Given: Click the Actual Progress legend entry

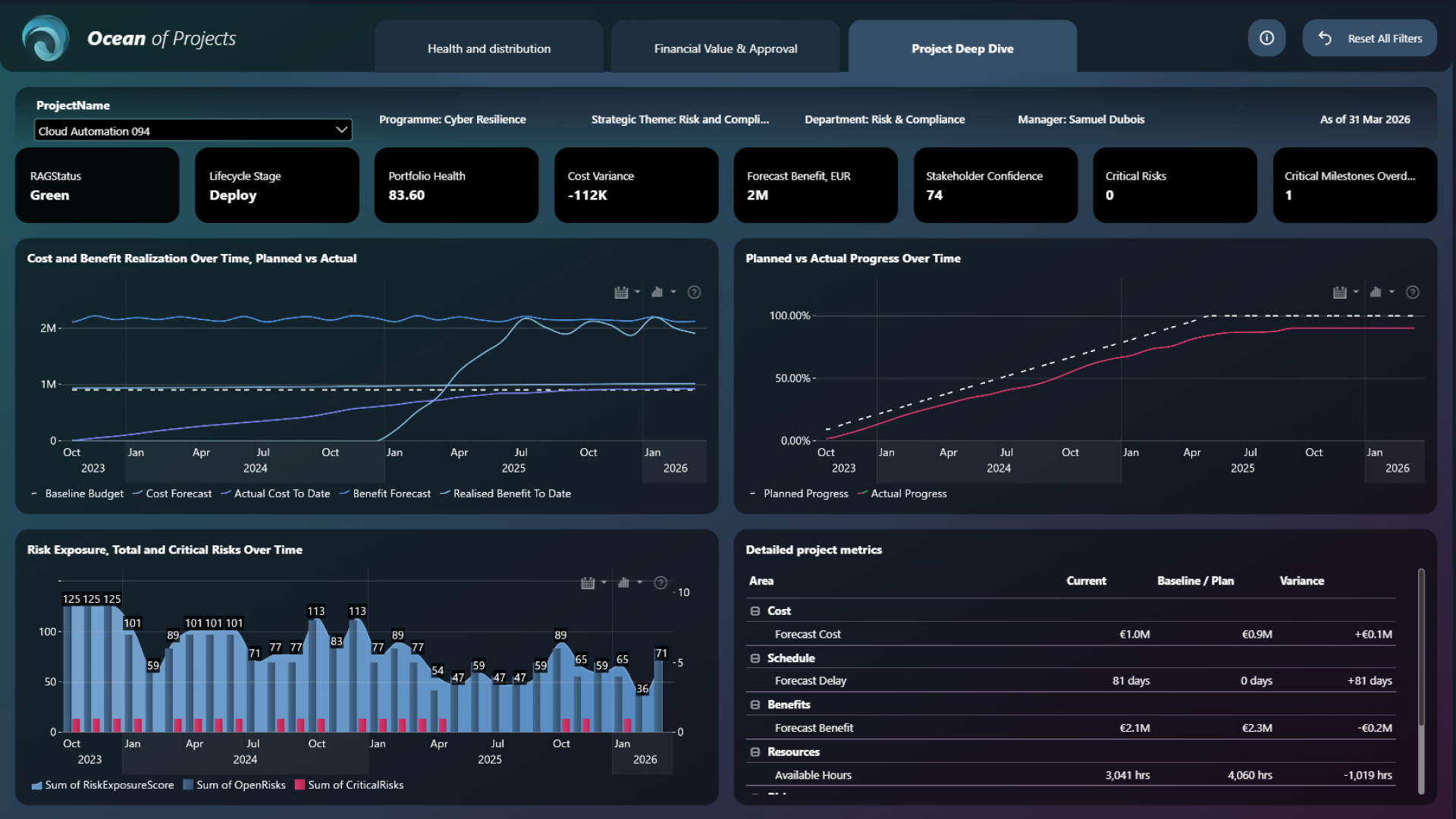Looking at the screenshot, I should tap(902, 494).
